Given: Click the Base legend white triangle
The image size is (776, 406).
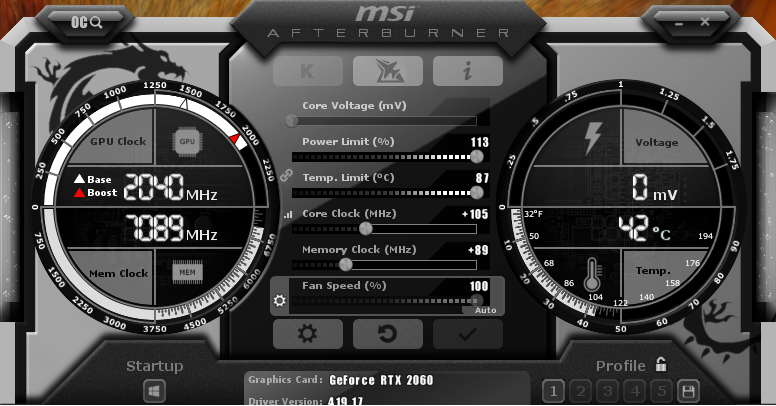Looking at the screenshot, I should point(79,179).
